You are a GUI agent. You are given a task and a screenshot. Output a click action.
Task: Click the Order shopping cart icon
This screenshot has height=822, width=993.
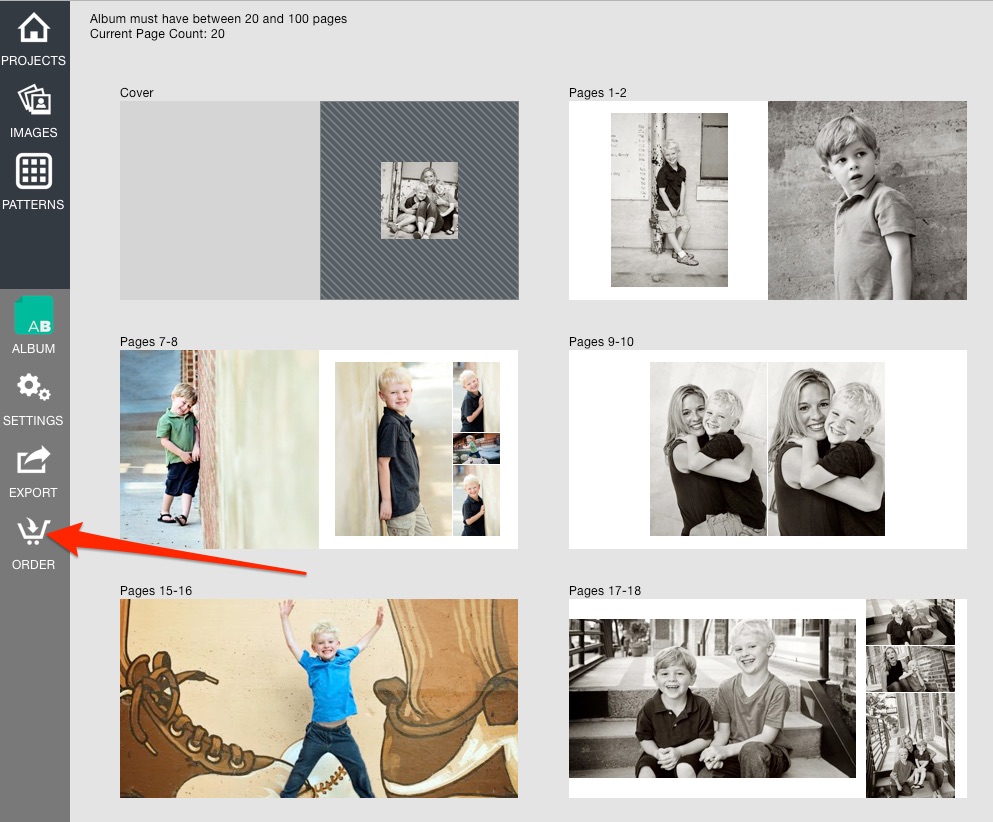(34, 531)
